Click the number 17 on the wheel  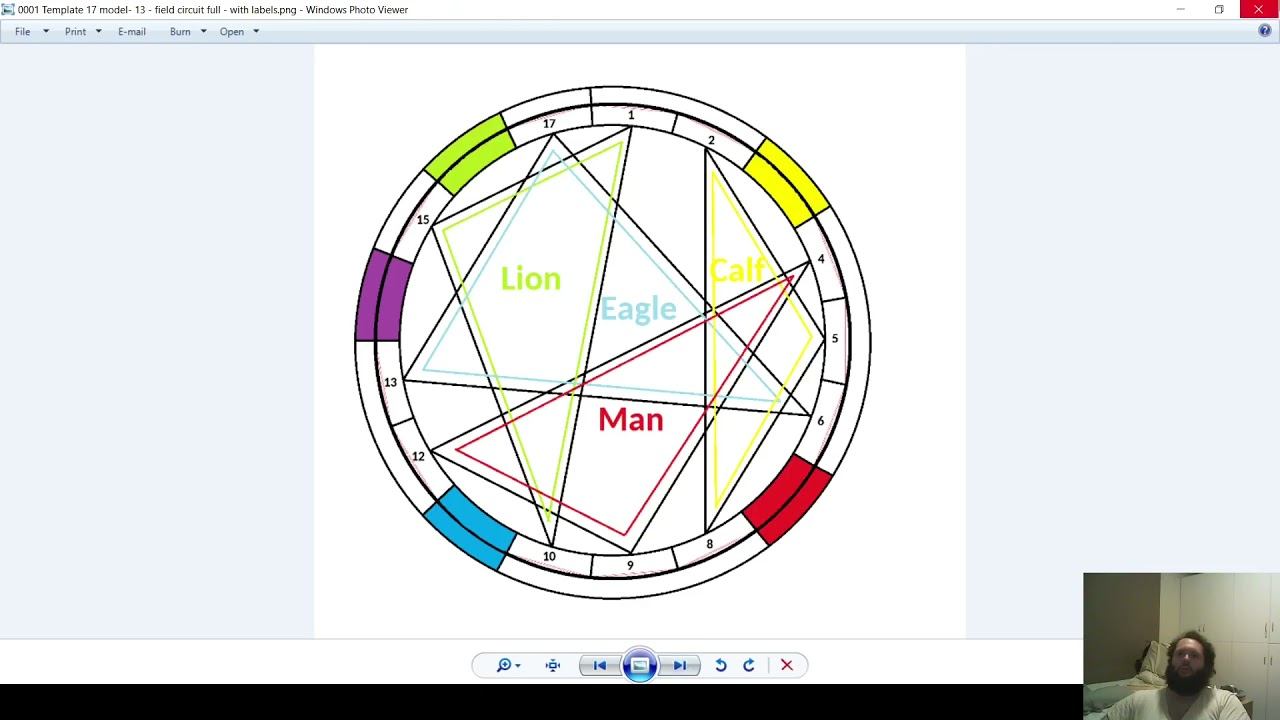pyautogui.click(x=549, y=124)
